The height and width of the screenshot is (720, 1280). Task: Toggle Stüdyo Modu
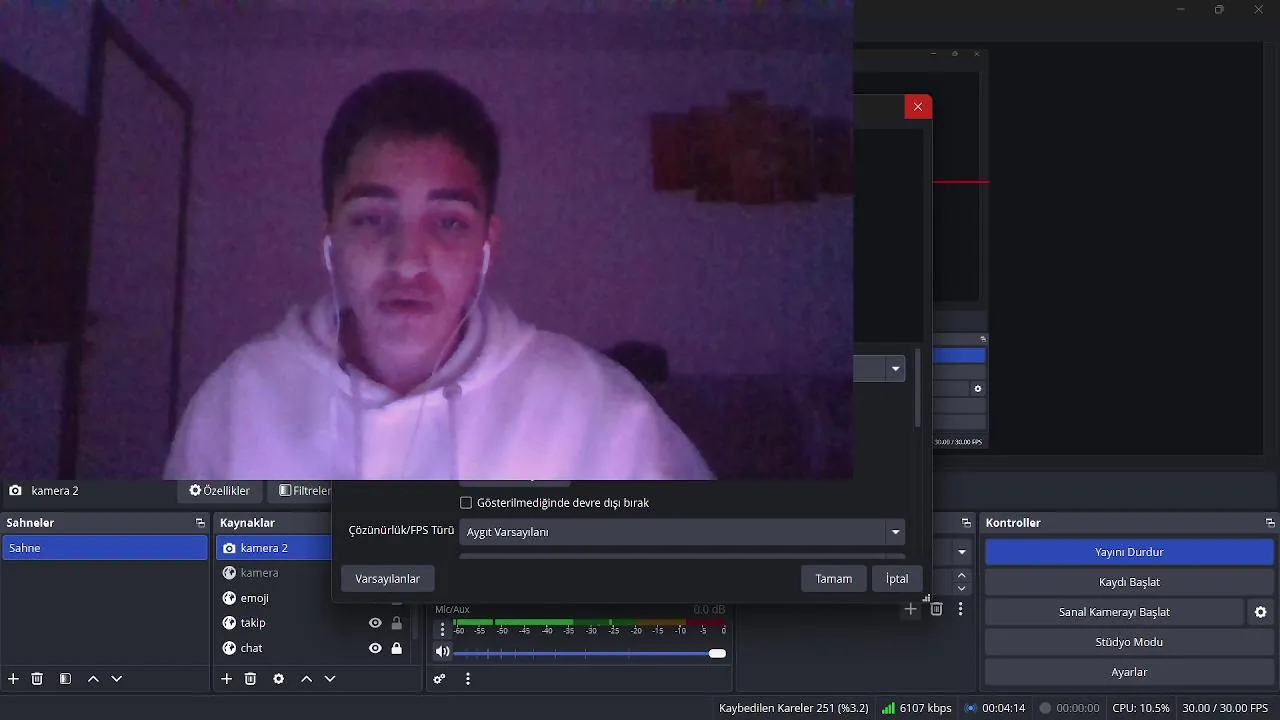click(x=1129, y=642)
